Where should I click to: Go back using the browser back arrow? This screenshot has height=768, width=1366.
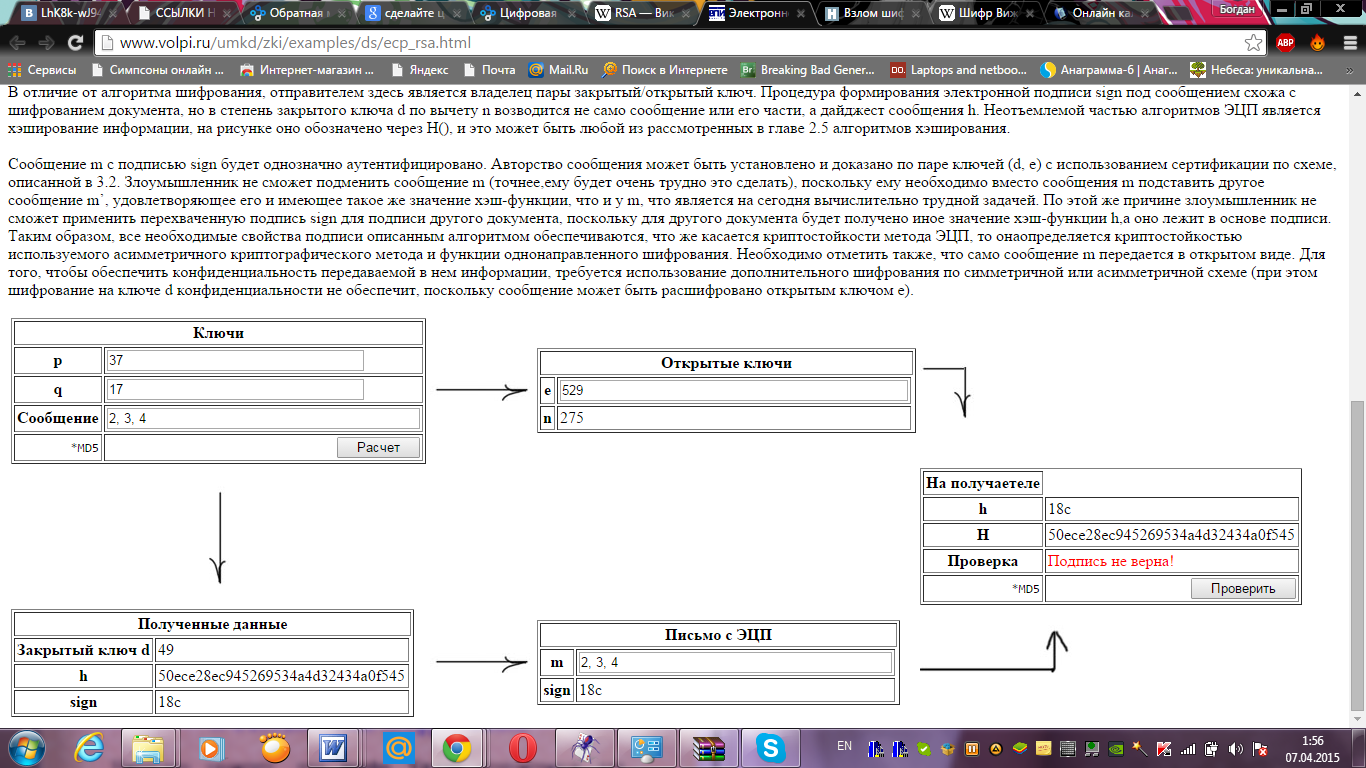(18, 43)
